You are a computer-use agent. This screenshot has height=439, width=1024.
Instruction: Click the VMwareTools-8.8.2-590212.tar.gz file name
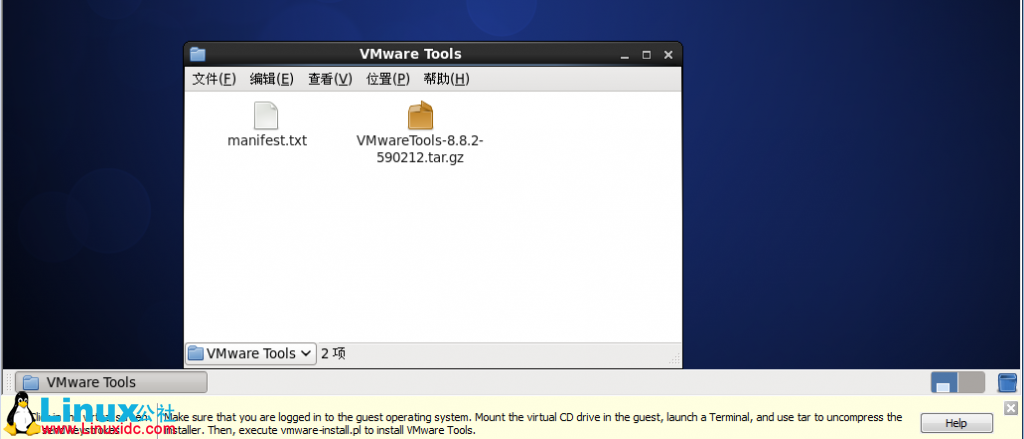[420, 148]
